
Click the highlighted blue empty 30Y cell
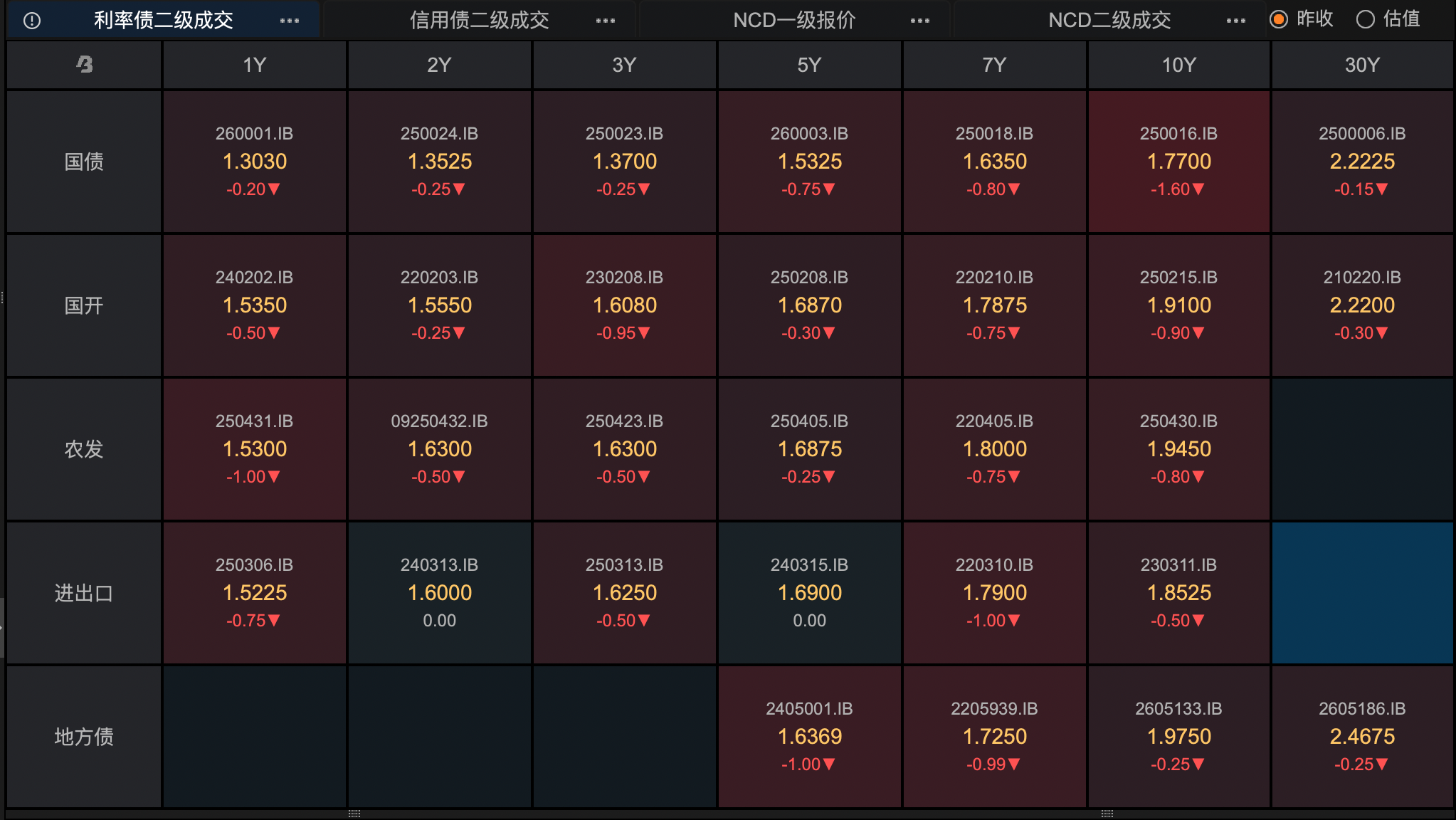[1362, 592]
